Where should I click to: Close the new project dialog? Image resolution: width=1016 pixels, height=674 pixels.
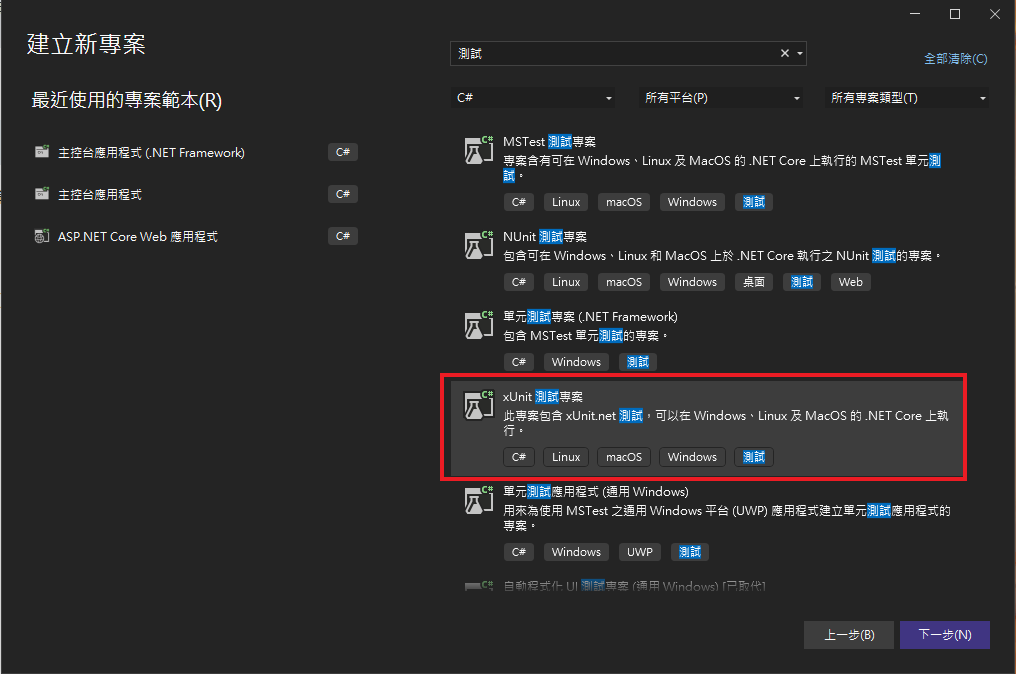point(995,14)
